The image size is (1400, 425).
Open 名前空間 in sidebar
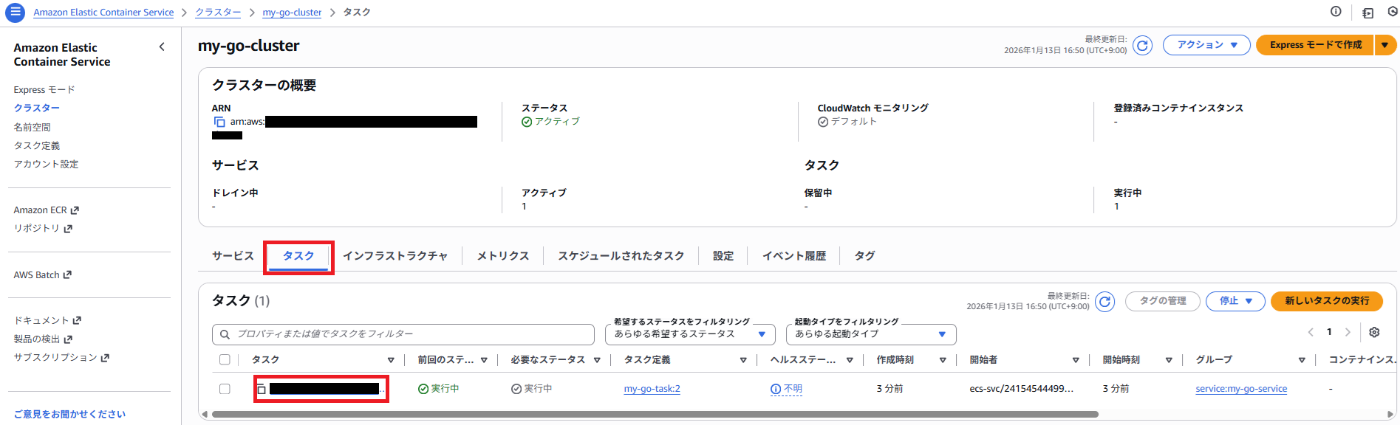[32, 127]
